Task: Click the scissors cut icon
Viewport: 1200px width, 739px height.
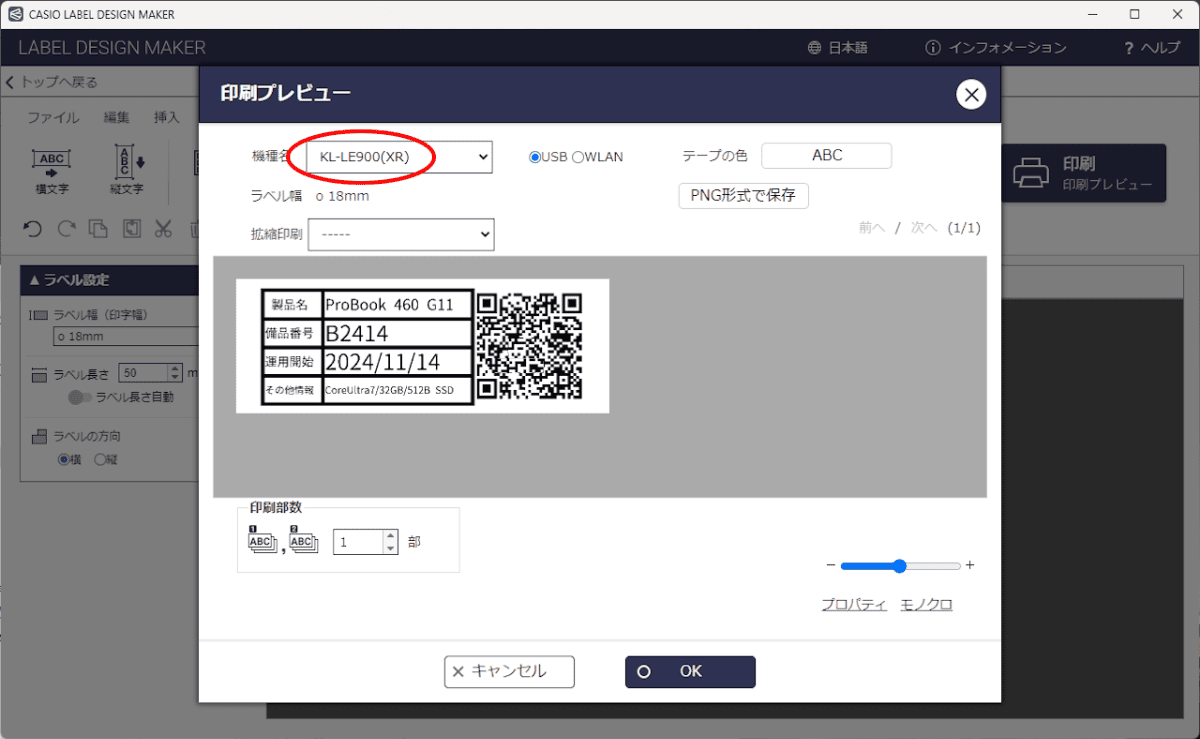Action: tap(163, 229)
